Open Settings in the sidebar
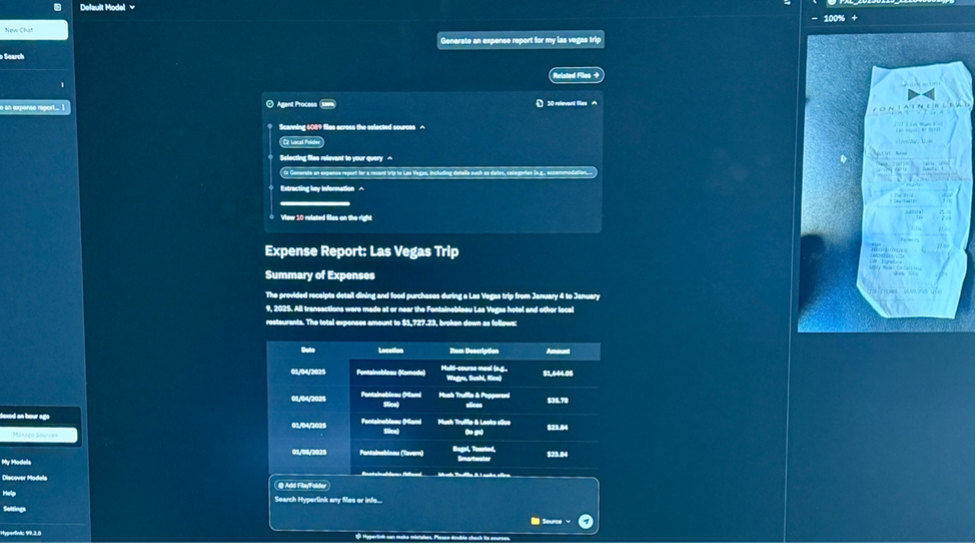Screen dimensions: 977x545 click(14, 509)
